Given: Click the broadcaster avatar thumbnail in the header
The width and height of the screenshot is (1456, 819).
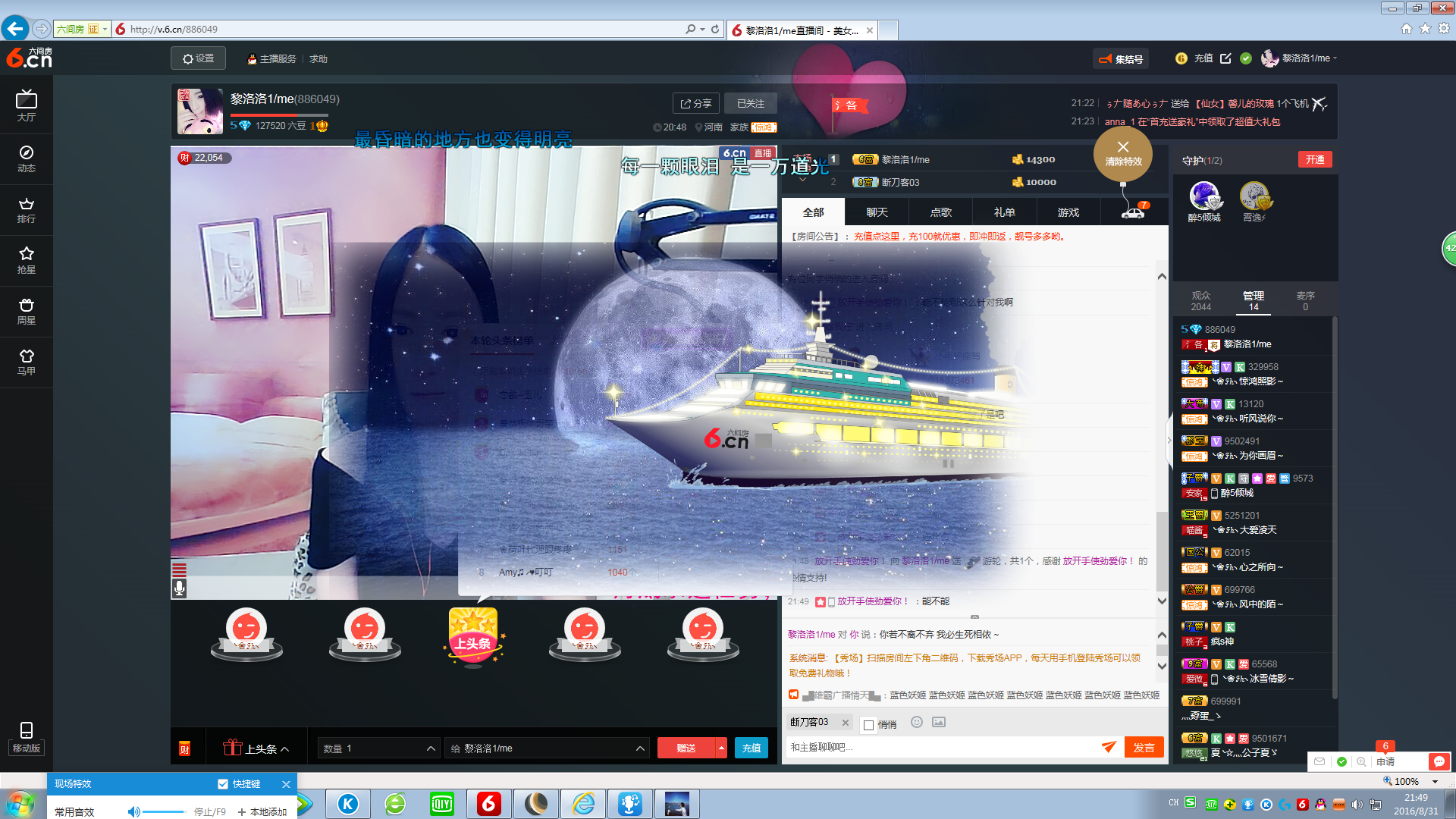Looking at the screenshot, I should point(200,111).
